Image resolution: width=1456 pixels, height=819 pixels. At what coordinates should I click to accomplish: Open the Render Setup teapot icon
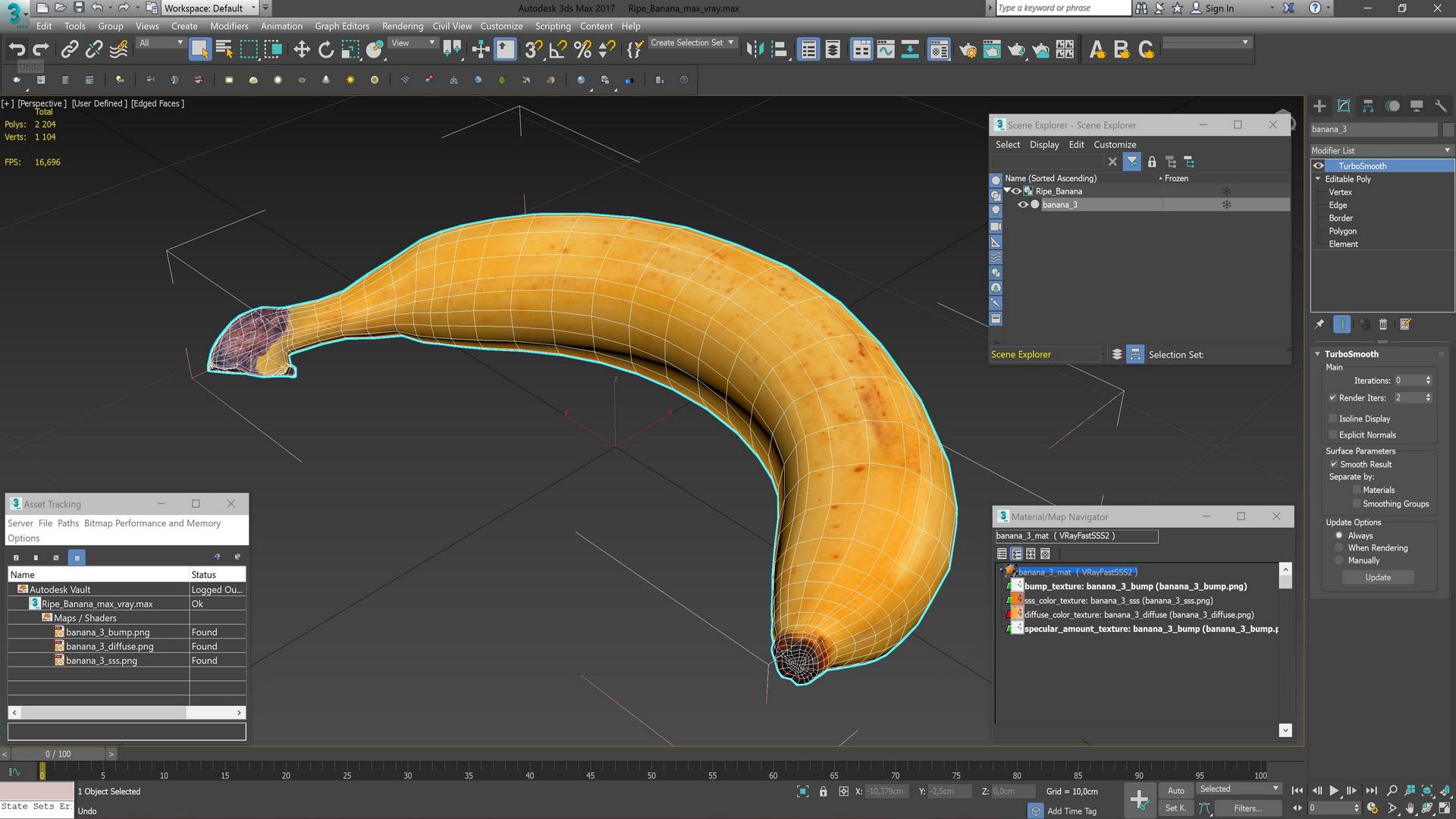968,50
